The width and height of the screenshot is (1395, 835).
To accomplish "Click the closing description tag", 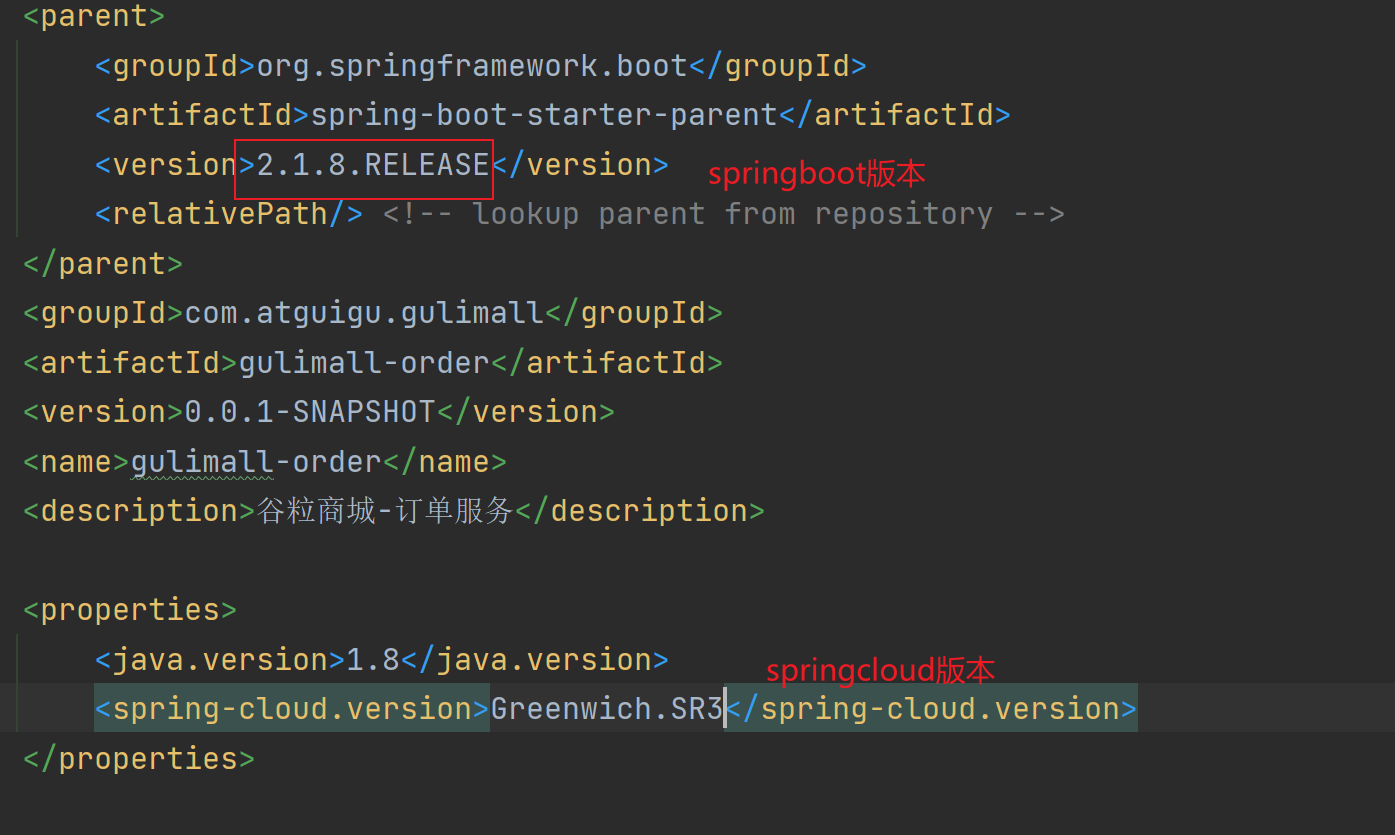I will (x=640, y=511).
